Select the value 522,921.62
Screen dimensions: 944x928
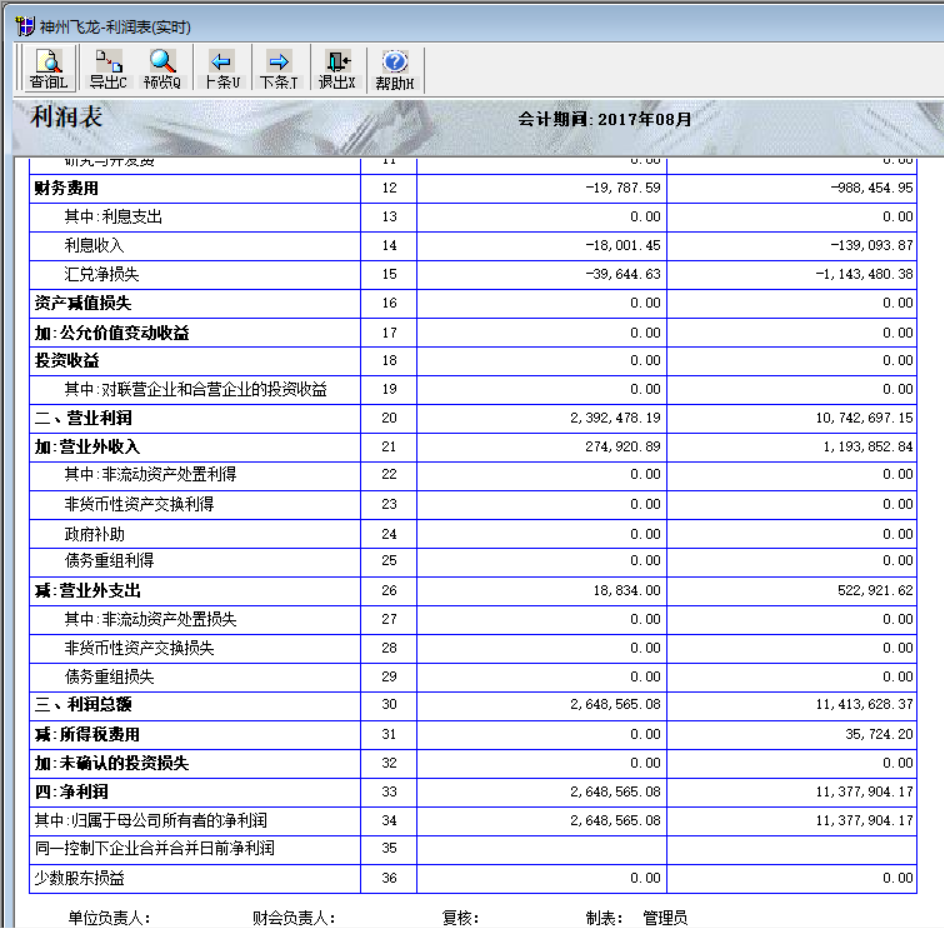875,590
